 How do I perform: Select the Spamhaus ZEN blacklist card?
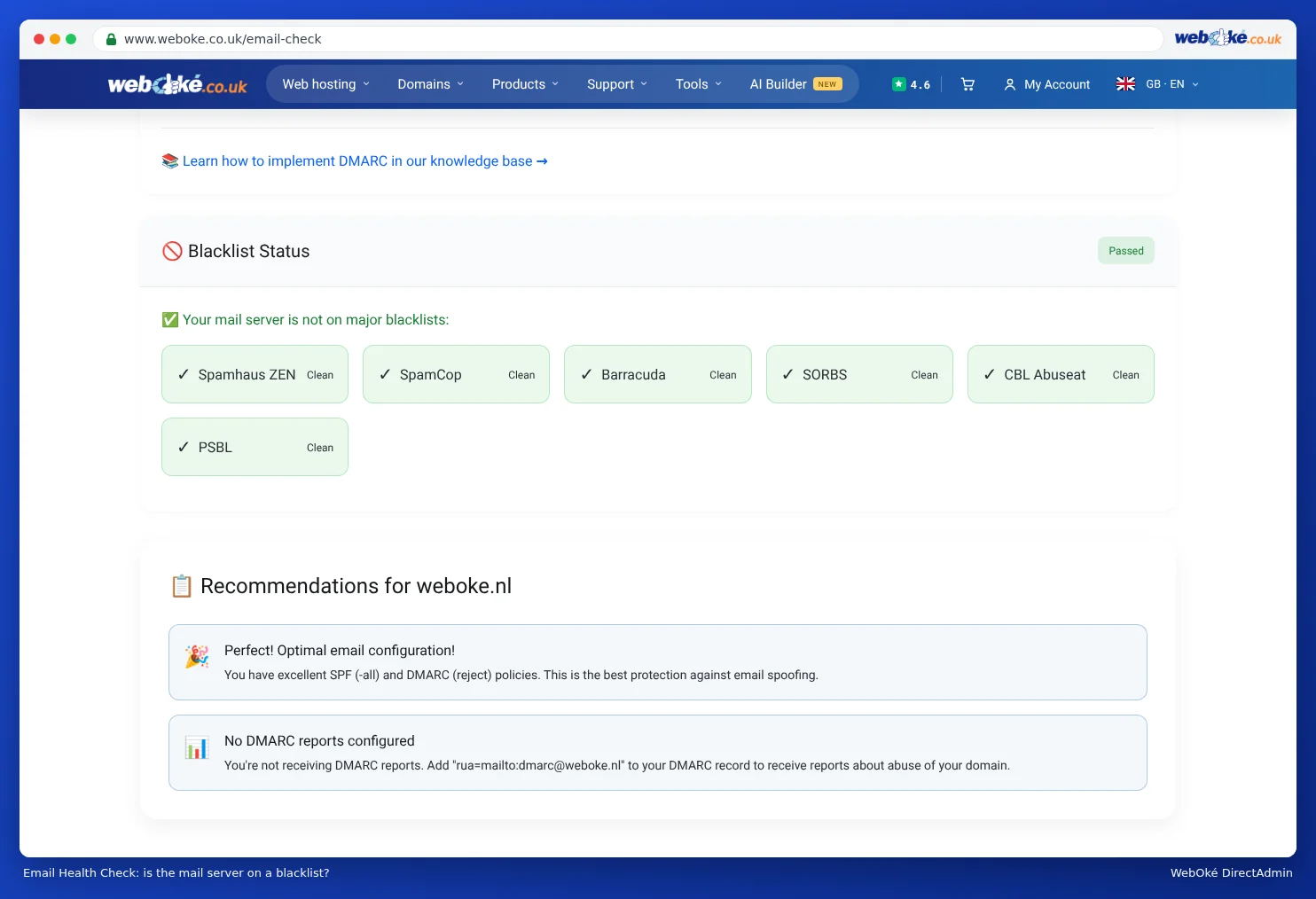pyautogui.click(x=255, y=374)
